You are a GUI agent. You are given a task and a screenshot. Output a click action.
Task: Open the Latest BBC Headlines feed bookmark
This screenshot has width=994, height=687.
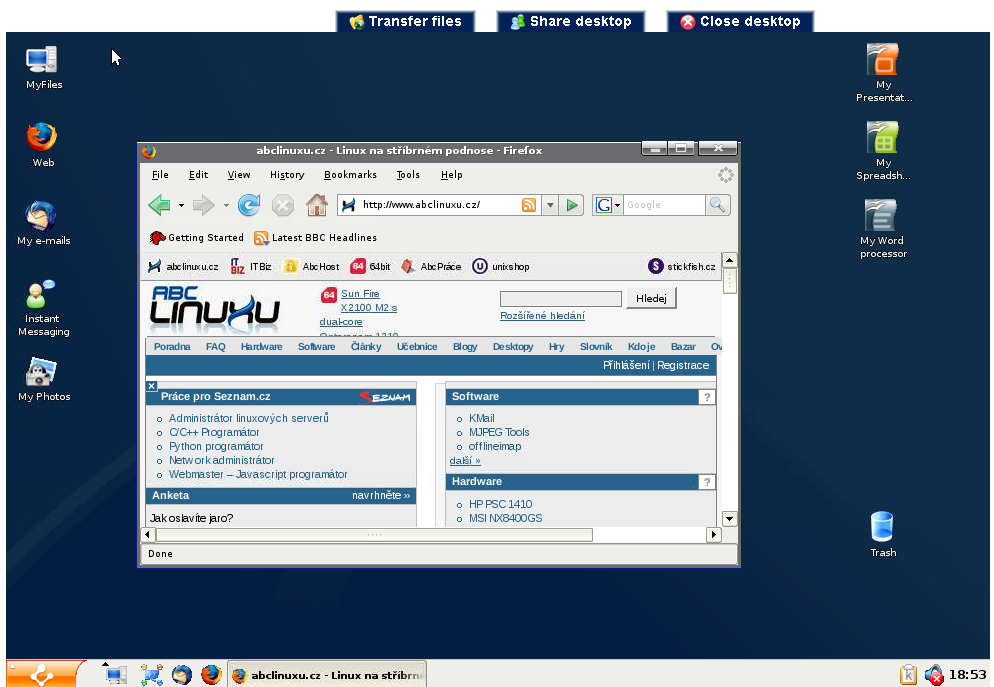click(x=315, y=238)
